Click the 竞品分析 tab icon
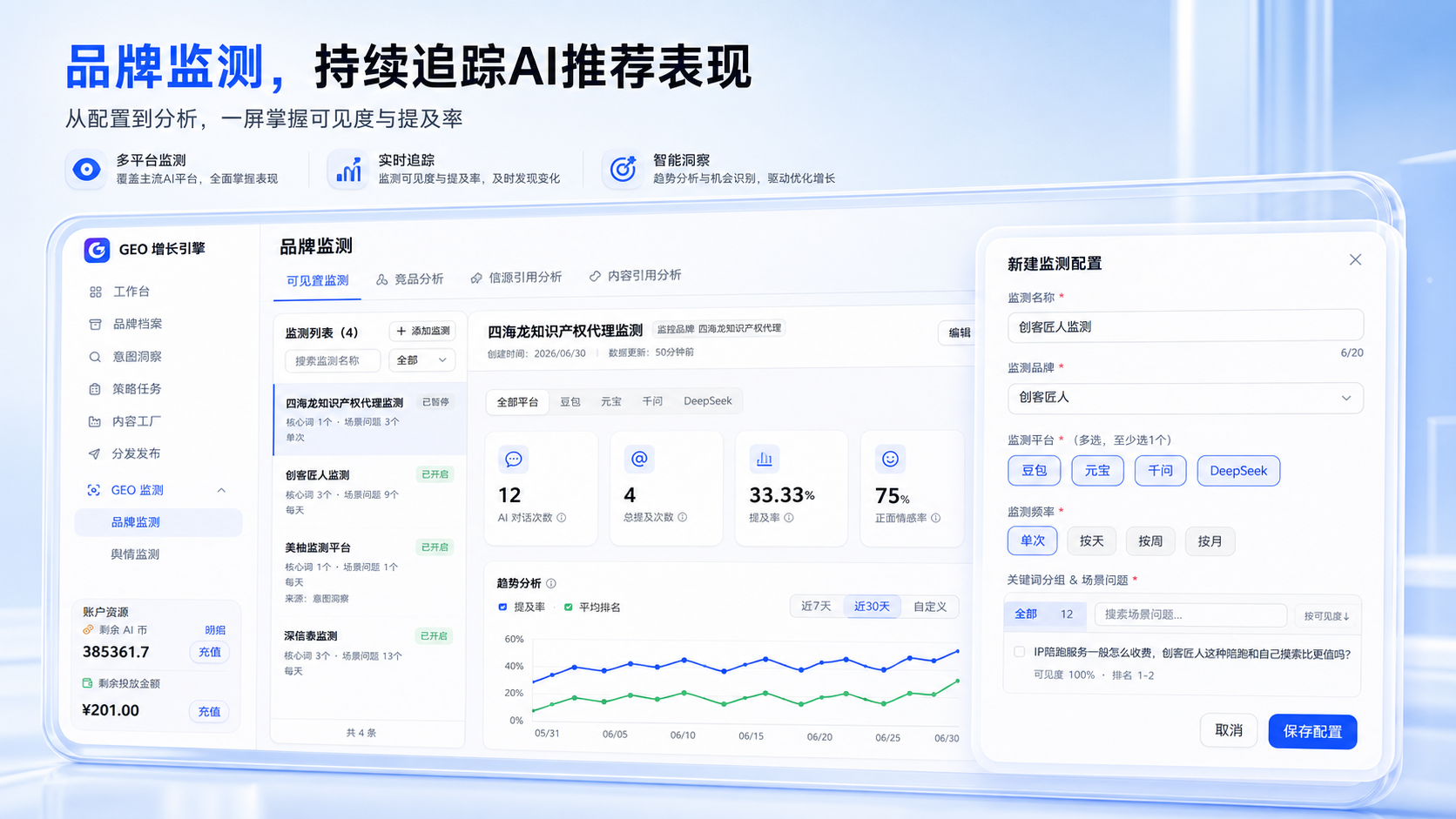 coord(381,279)
